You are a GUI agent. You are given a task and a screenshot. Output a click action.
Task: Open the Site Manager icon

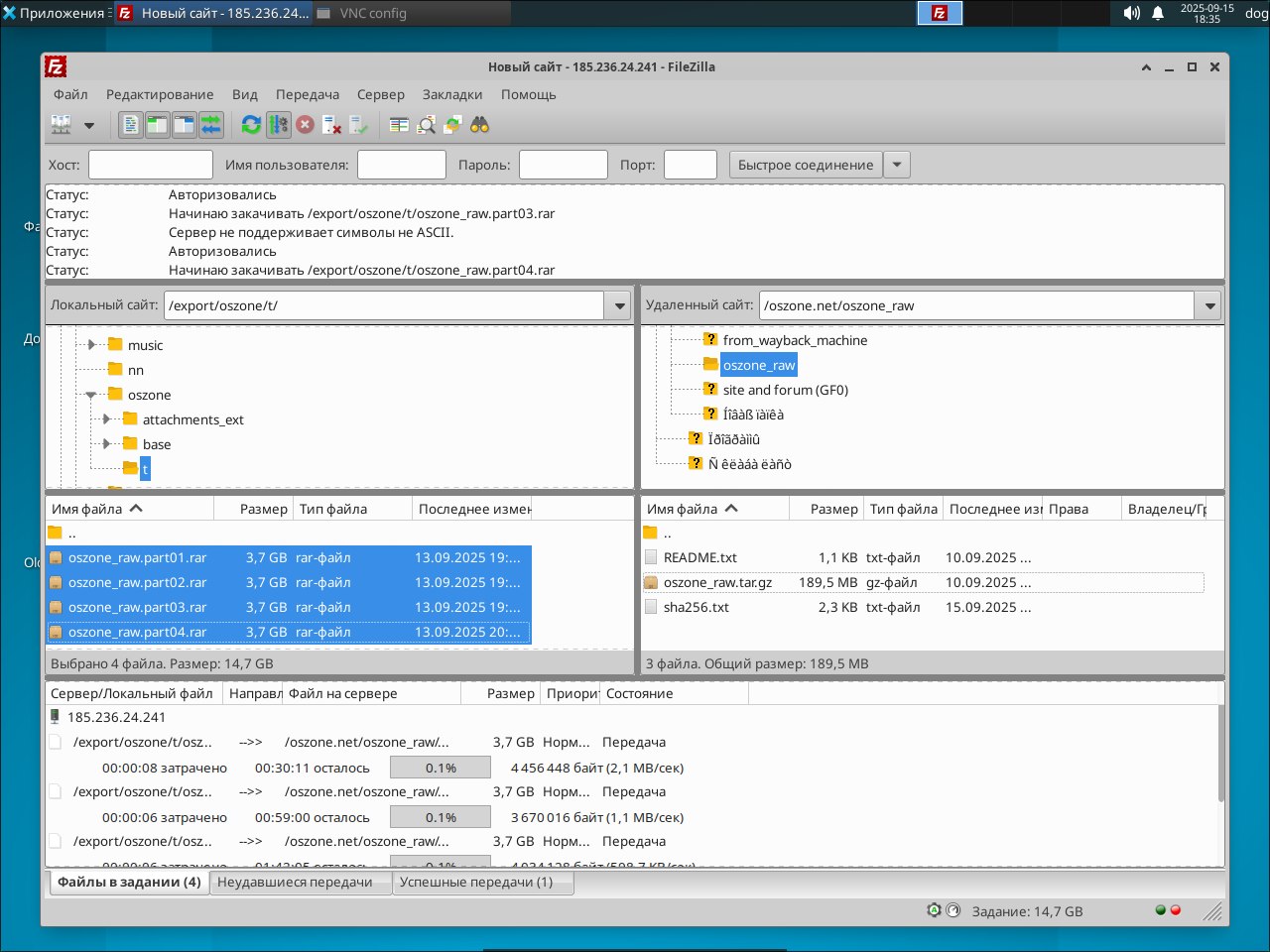pyautogui.click(x=62, y=125)
